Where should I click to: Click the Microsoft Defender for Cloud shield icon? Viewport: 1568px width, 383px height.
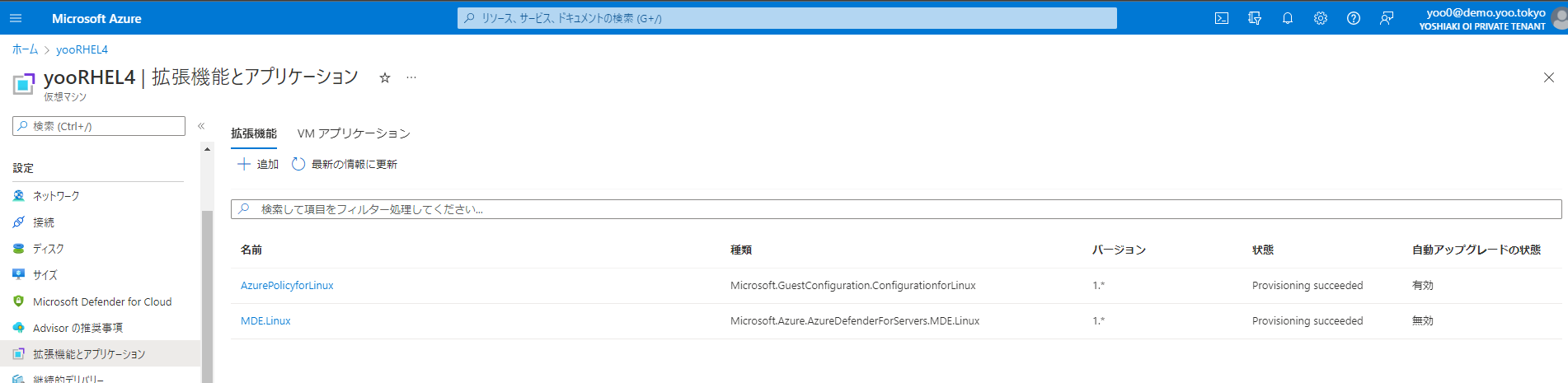[19, 301]
